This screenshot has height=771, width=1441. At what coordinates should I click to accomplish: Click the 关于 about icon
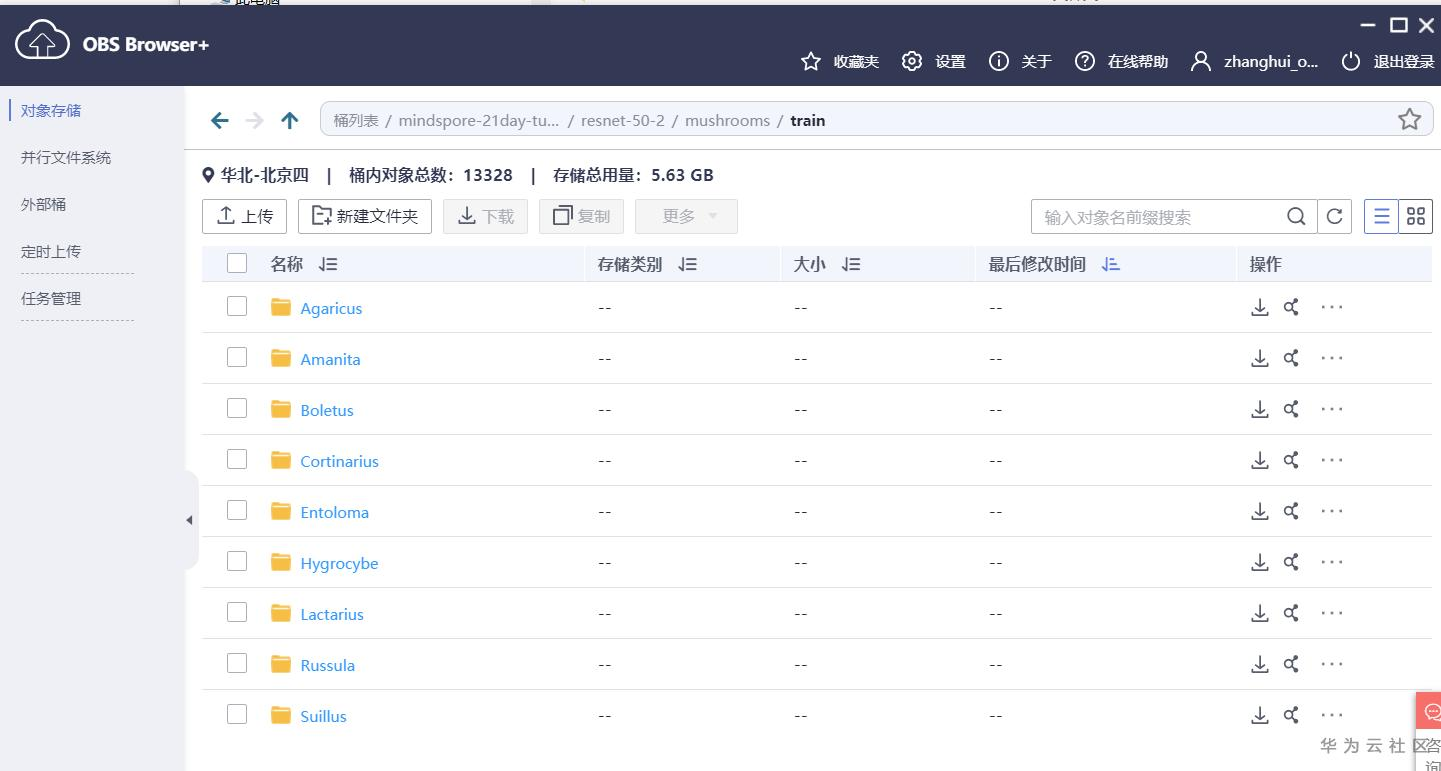[998, 61]
